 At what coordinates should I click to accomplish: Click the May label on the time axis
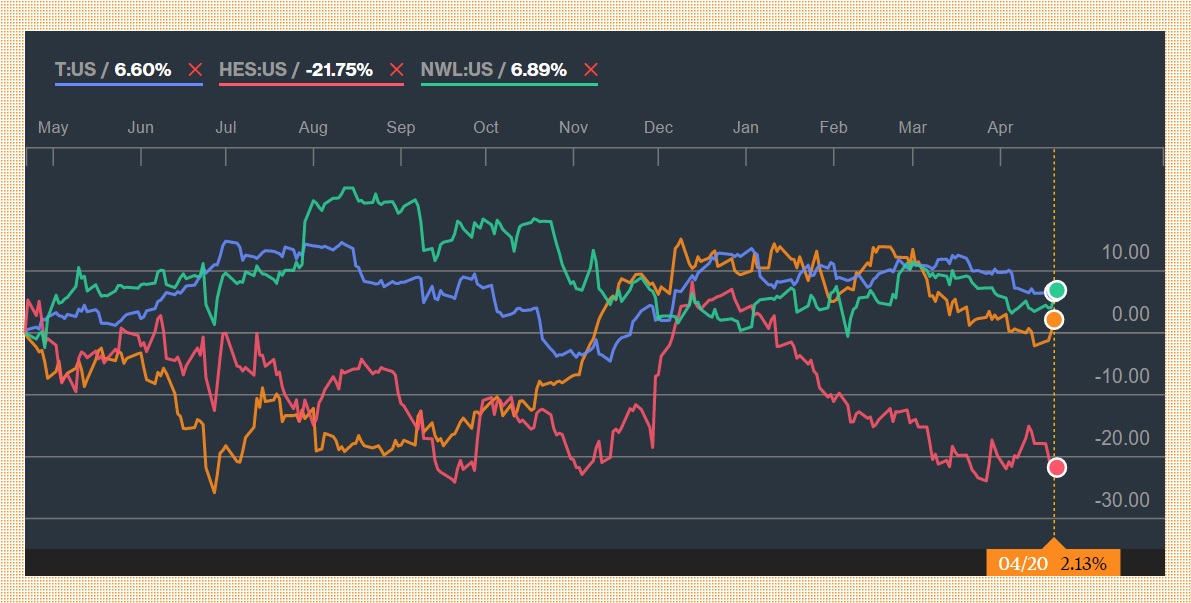click(53, 128)
